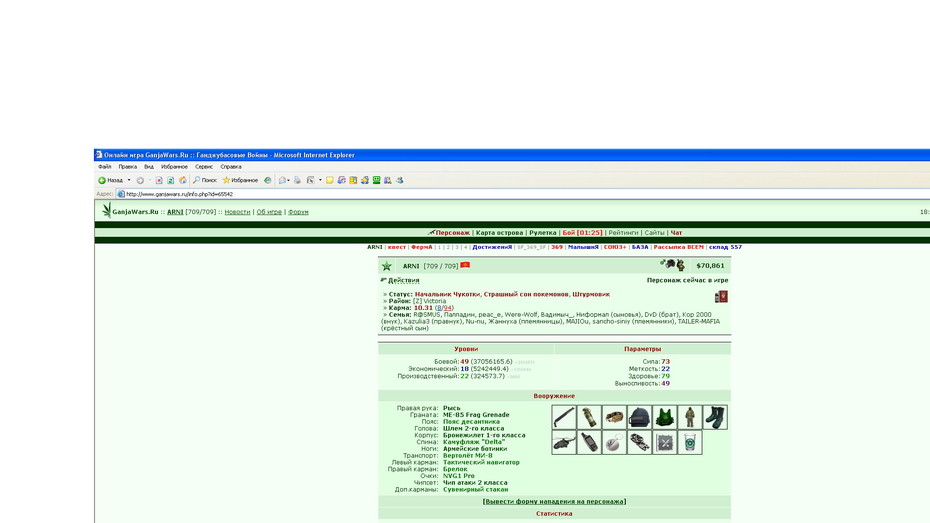The image size is (930, 523).
Task: Click the IE Home button
Action: pyautogui.click(x=183, y=180)
